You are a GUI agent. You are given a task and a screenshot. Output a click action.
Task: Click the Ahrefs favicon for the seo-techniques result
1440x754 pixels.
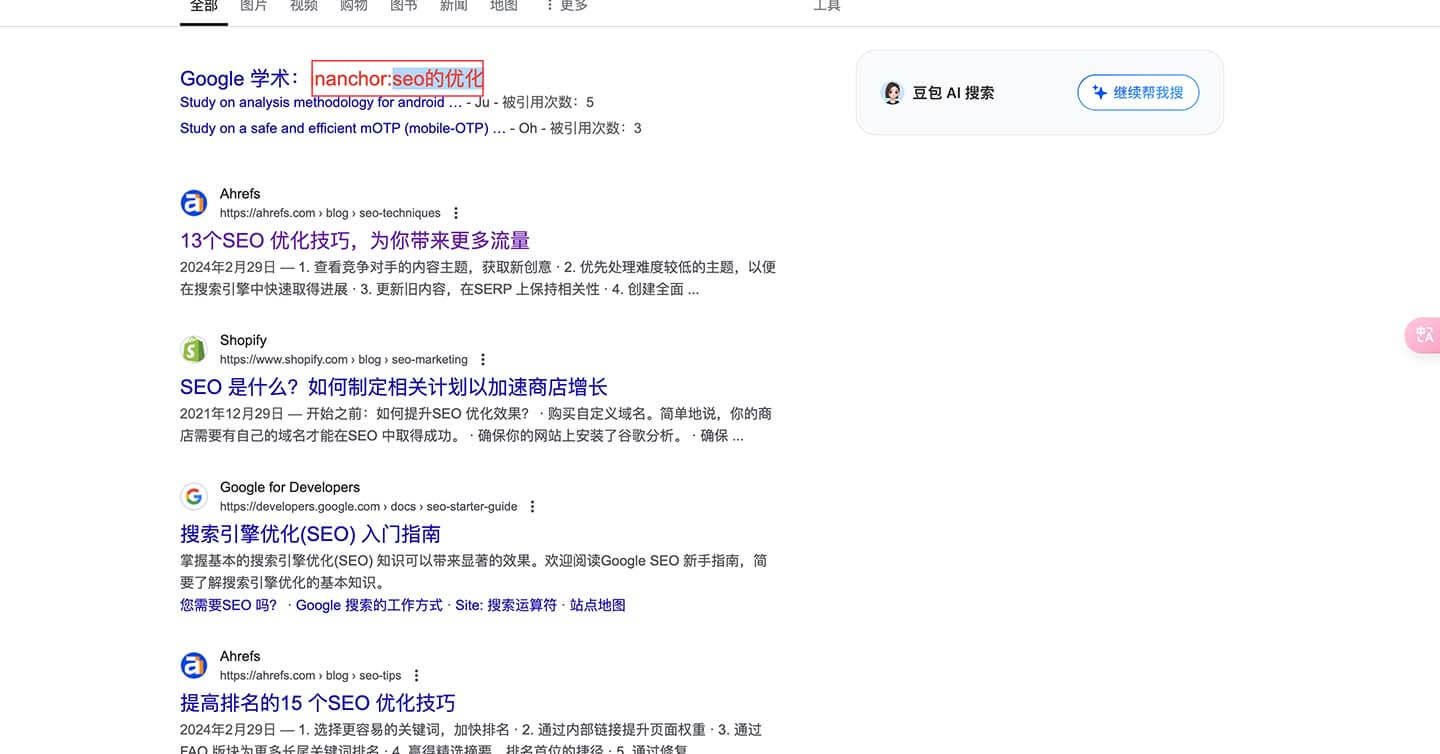tap(194, 203)
